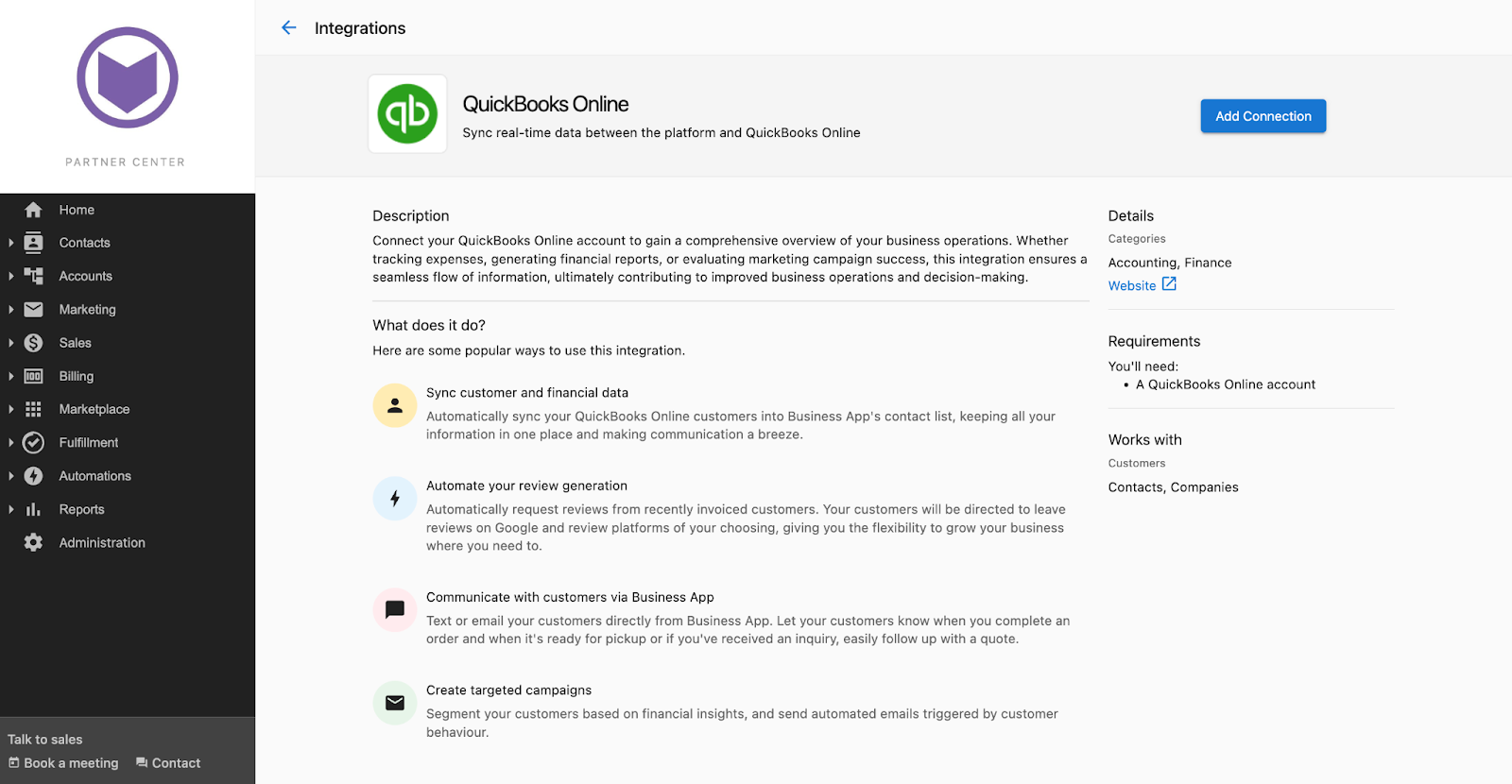Click the QuickBooks Online heading

tap(545, 104)
